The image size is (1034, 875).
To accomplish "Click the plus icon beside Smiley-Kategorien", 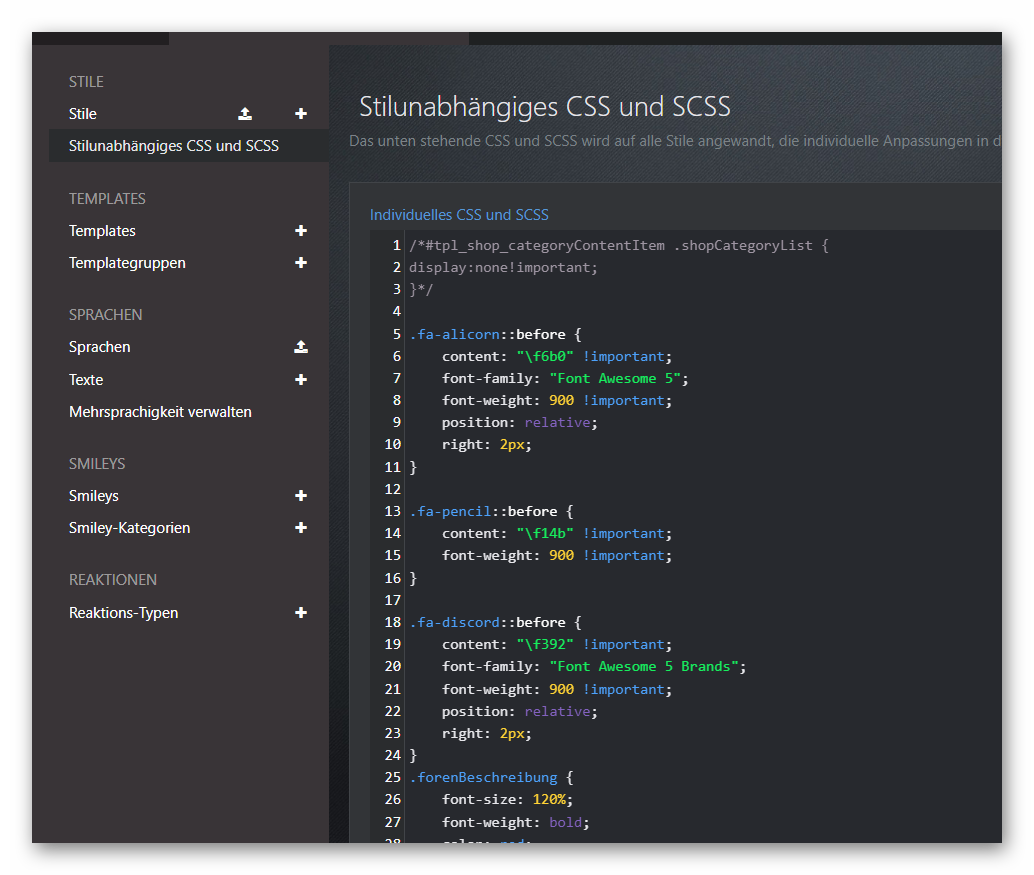I will [301, 528].
